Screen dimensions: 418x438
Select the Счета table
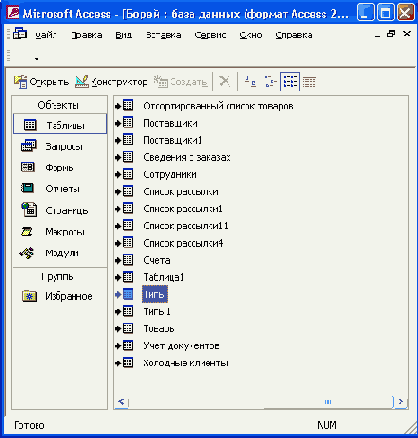tap(157, 260)
